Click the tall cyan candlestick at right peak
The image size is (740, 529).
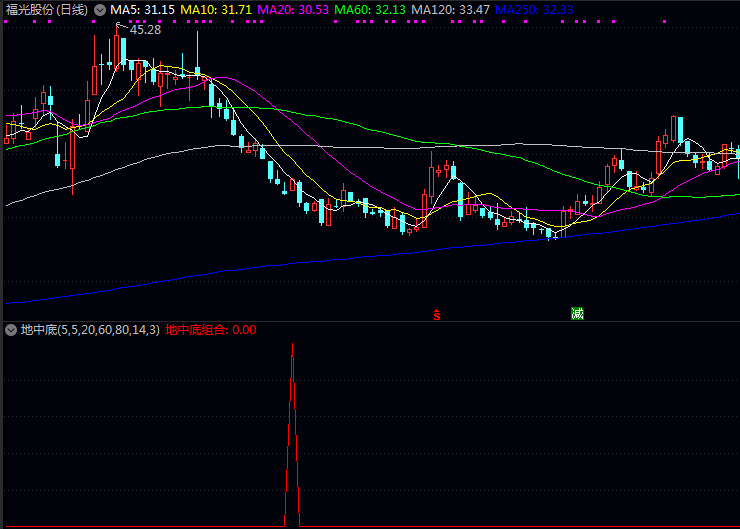tap(680, 131)
